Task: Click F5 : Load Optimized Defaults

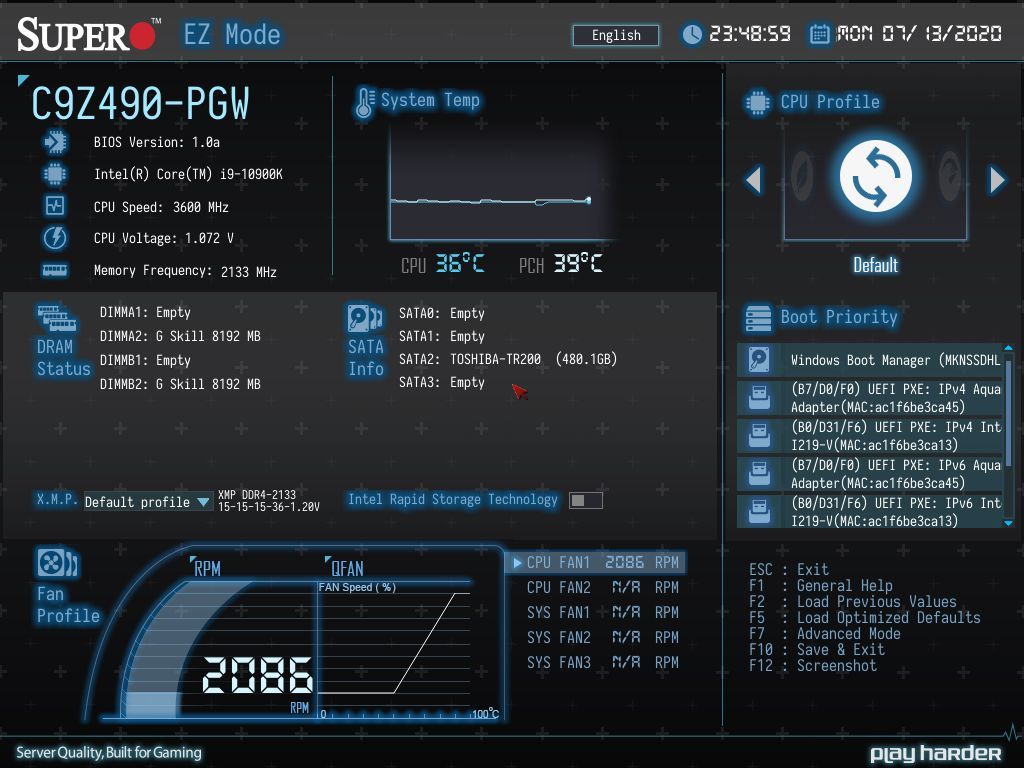Action: (x=865, y=618)
